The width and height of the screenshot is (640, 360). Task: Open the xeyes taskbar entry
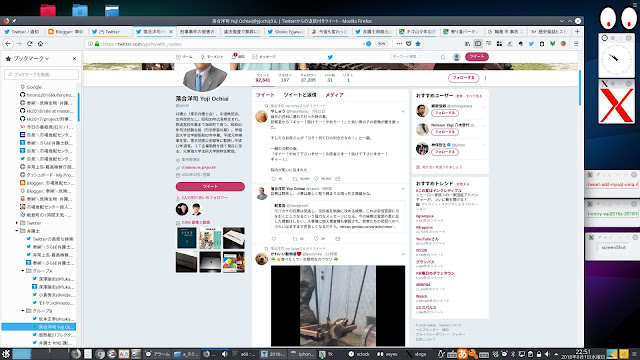[388, 354]
